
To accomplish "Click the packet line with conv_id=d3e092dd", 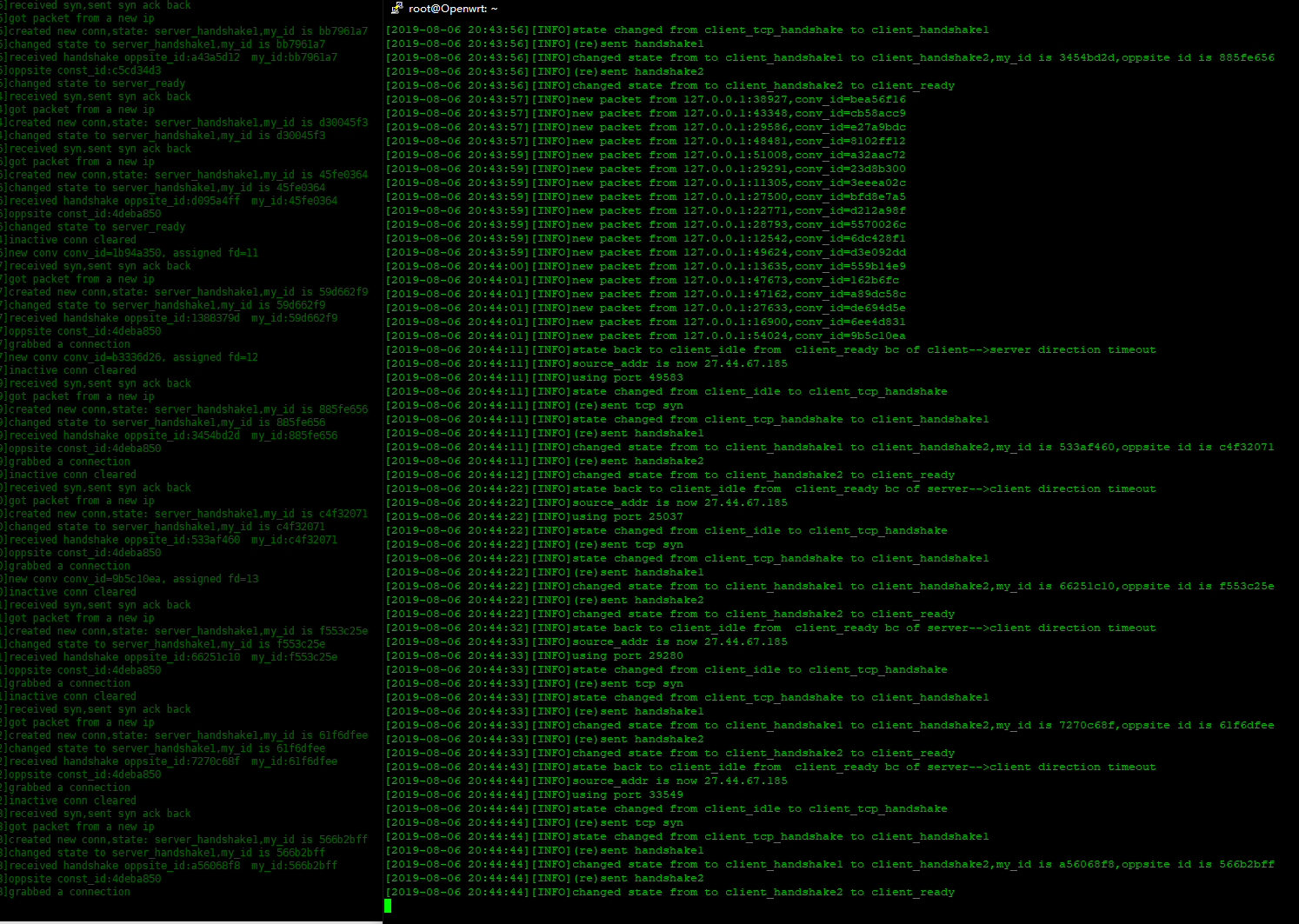I will click(x=645, y=252).
